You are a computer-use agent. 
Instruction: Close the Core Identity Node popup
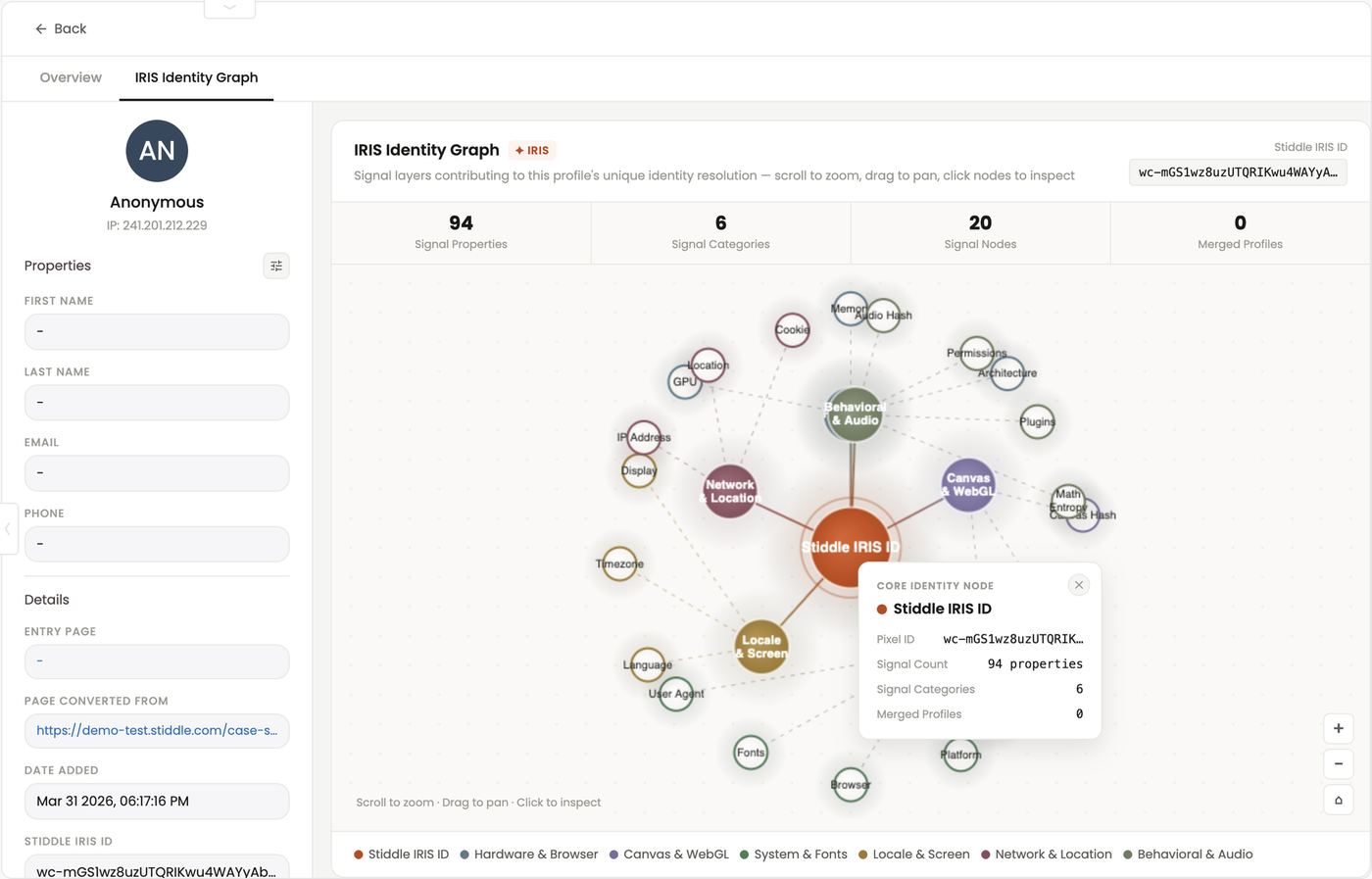click(1078, 585)
